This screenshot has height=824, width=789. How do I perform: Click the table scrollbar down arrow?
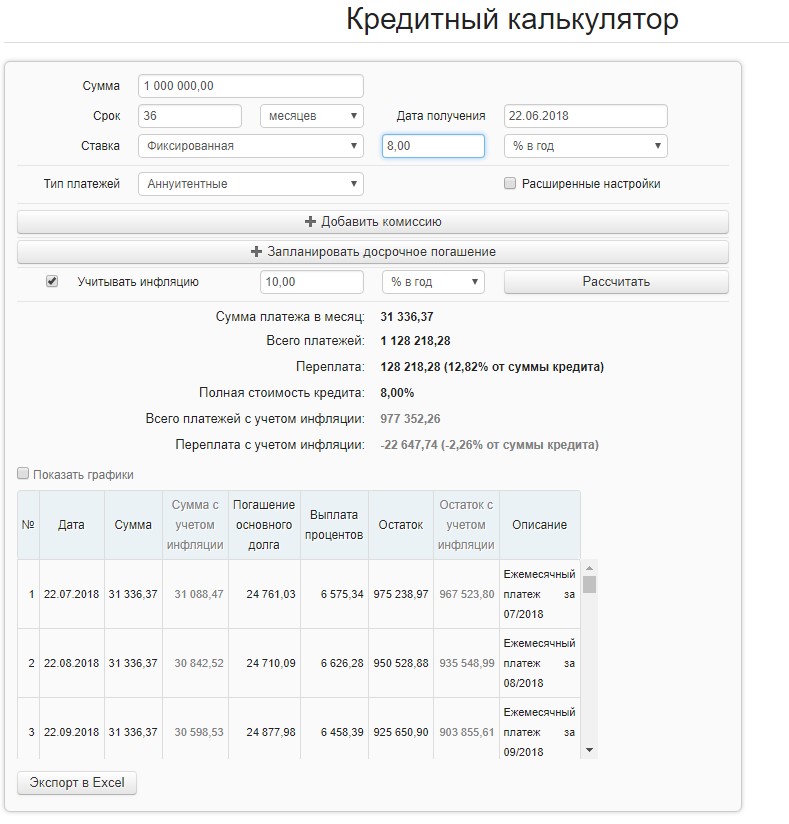[x=589, y=750]
